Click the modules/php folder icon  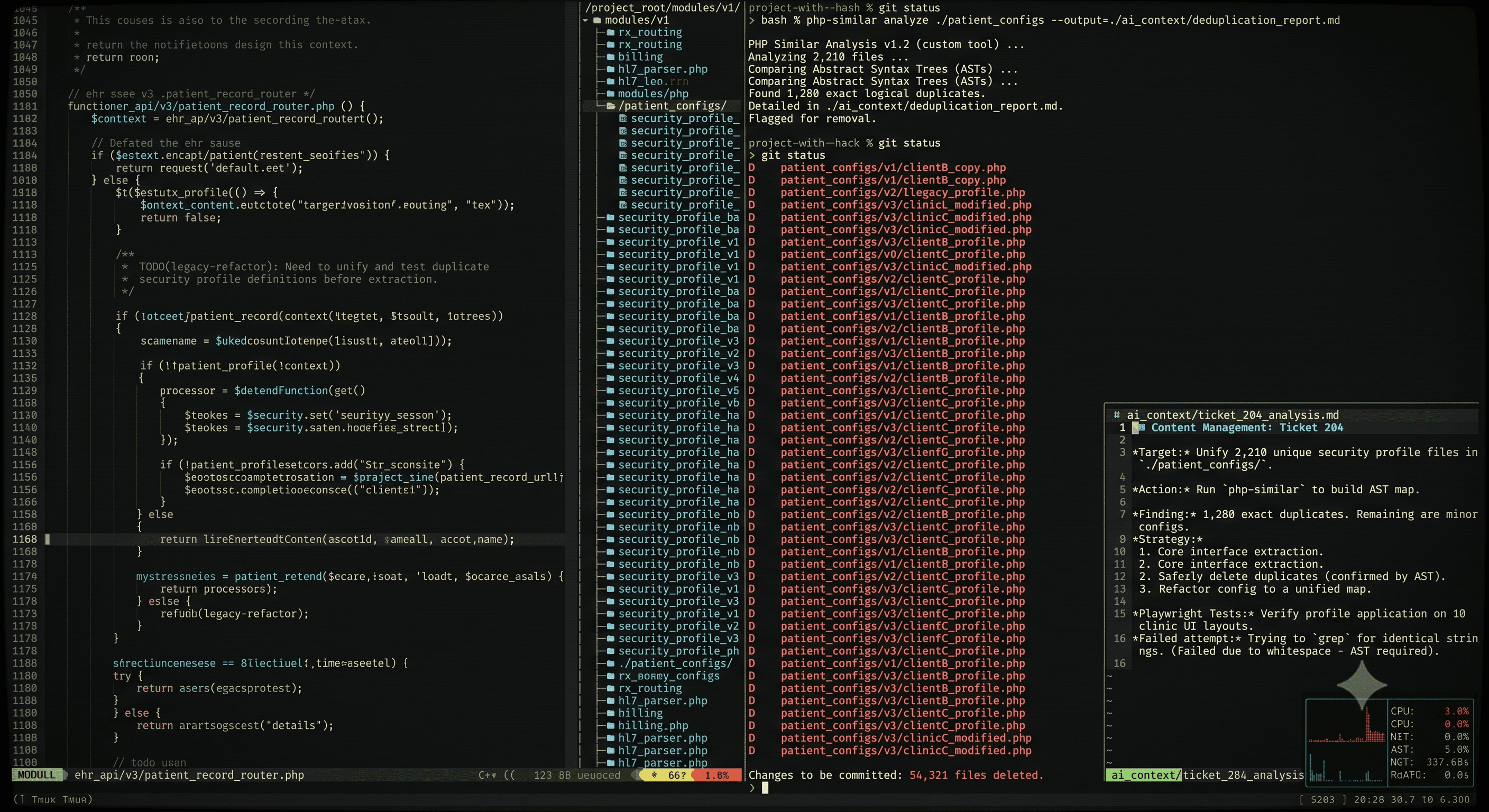(610, 94)
